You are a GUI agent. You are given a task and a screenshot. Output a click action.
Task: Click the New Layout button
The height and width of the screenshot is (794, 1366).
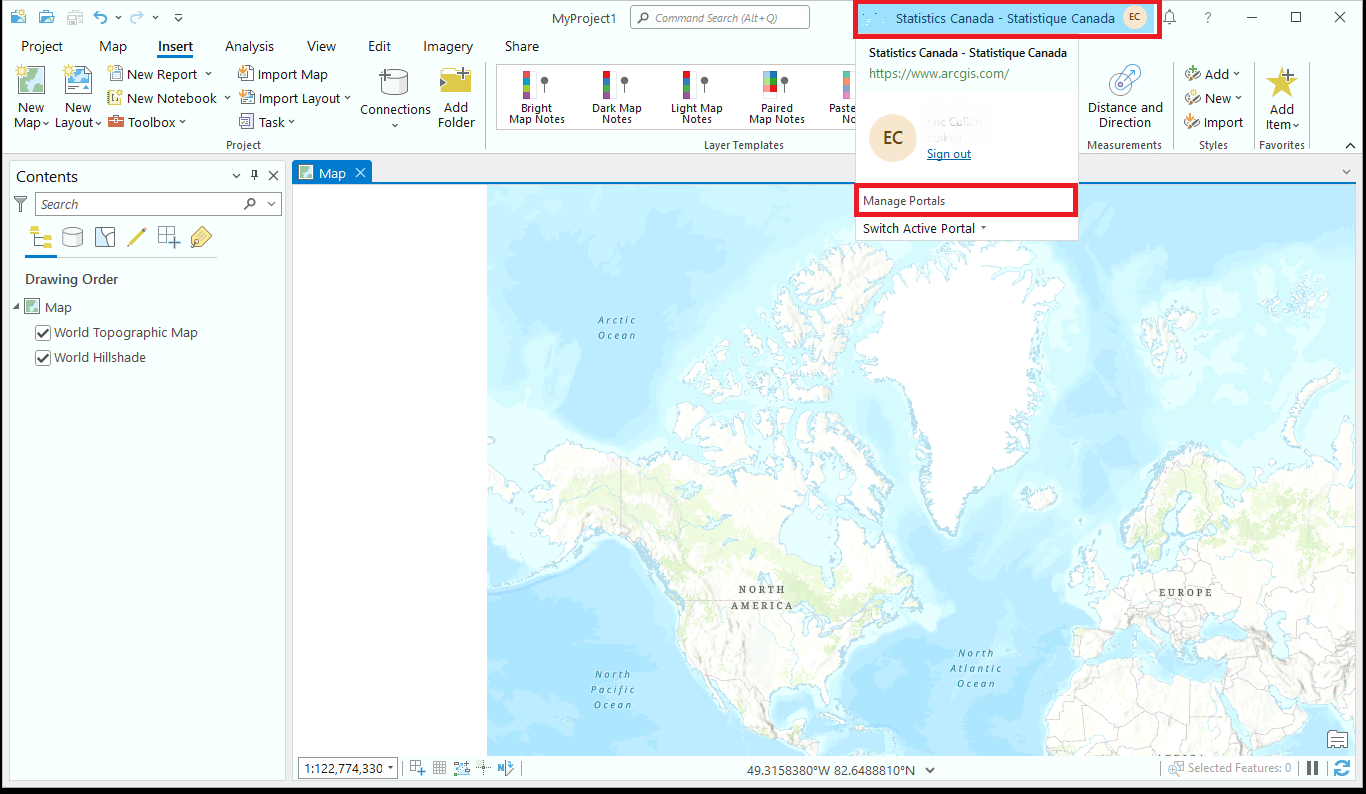tap(78, 97)
